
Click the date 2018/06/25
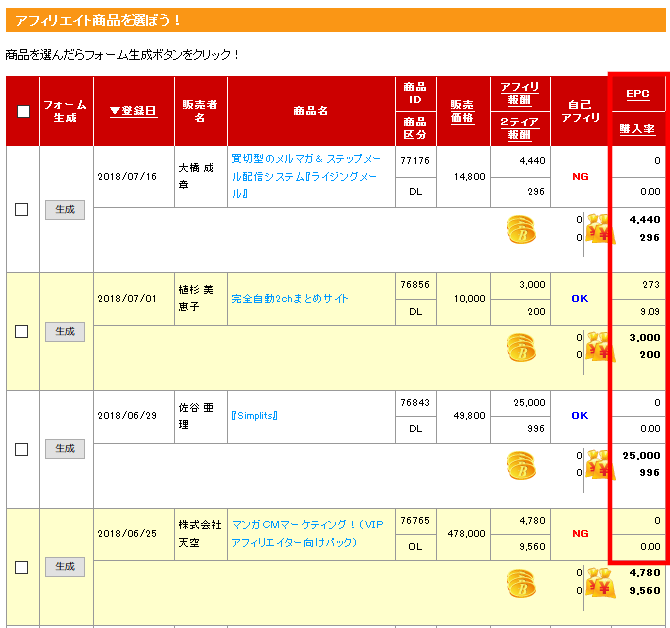coord(127,534)
